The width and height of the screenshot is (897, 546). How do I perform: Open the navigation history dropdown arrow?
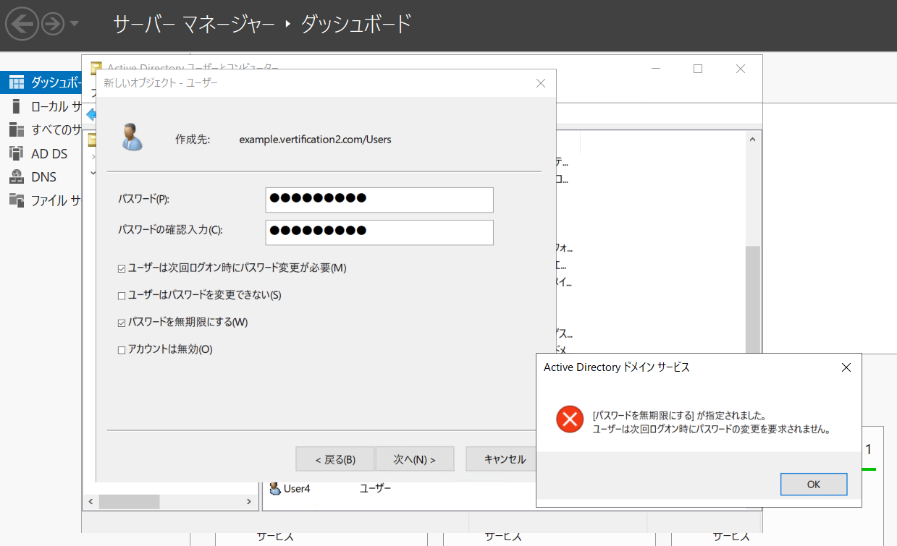(74, 24)
